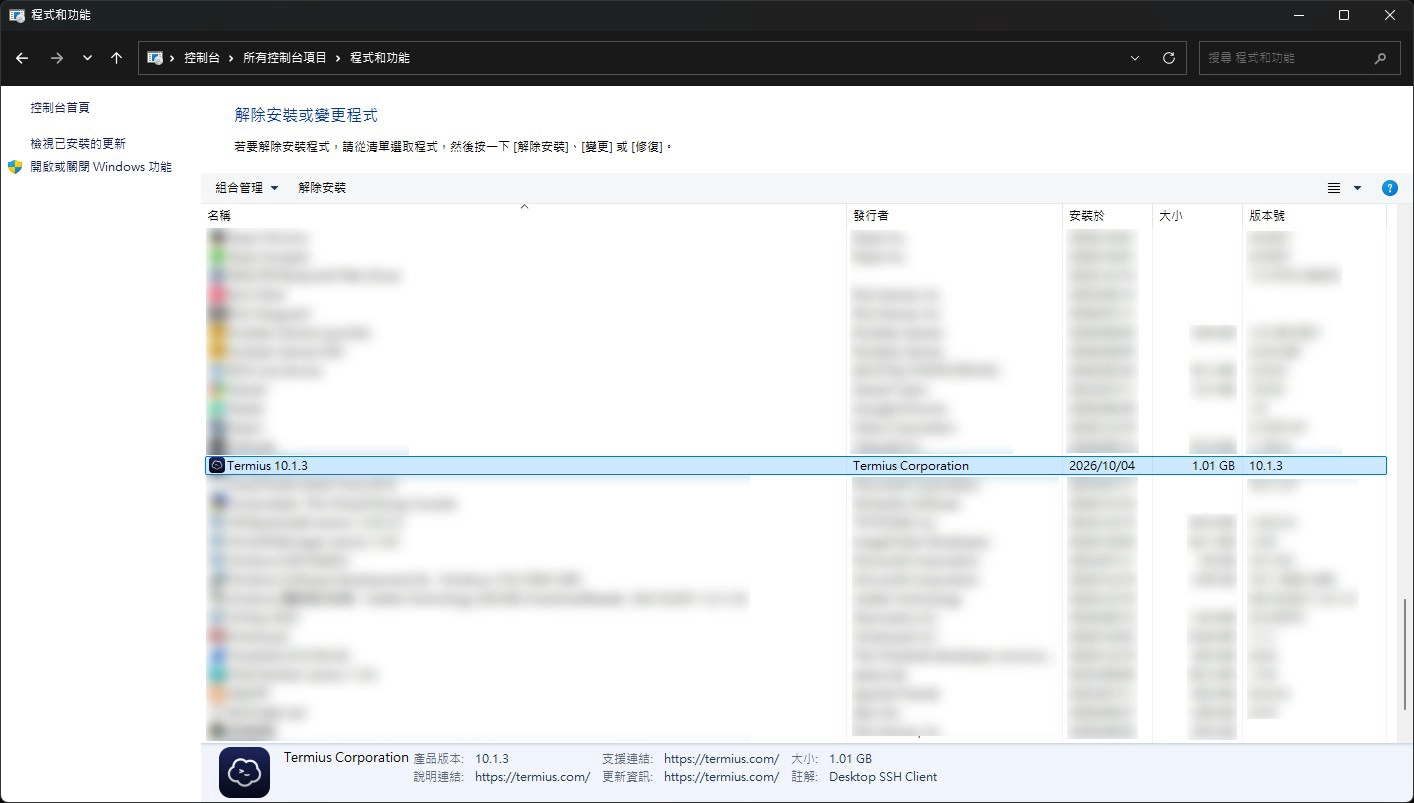Click the search magnifier icon
The height and width of the screenshot is (803, 1414).
(1381, 58)
